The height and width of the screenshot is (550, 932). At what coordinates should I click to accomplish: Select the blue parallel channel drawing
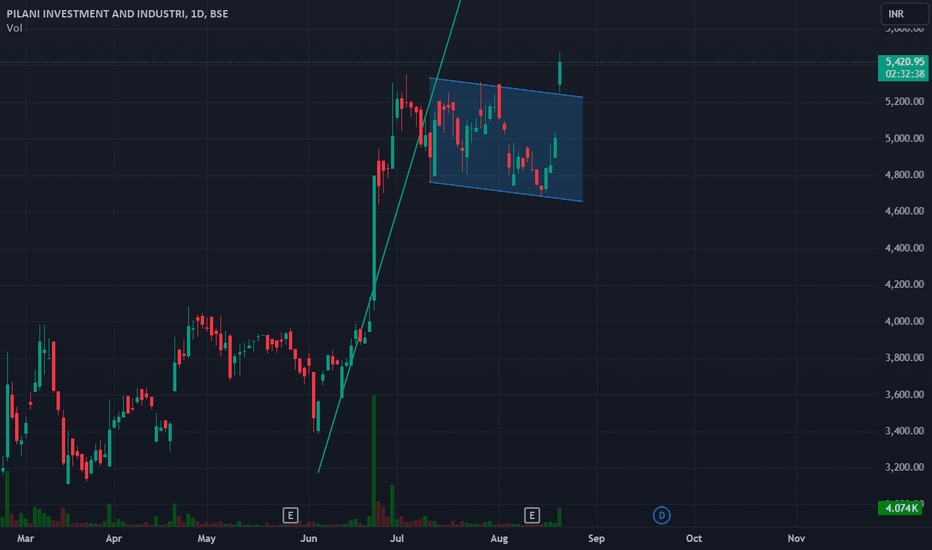[x=506, y=140]
